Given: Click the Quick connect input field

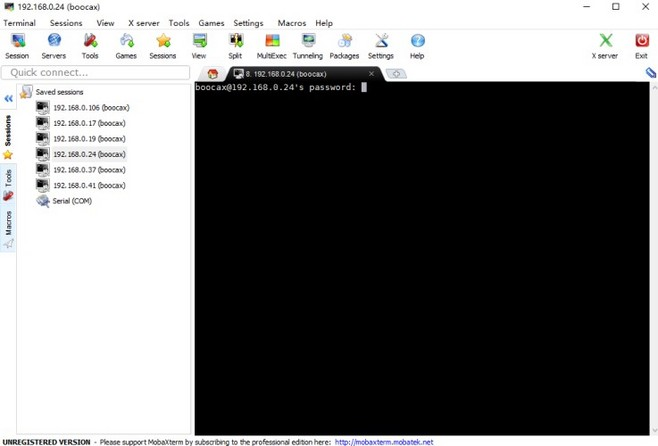Looking at the screenshot, I should 96,73.
